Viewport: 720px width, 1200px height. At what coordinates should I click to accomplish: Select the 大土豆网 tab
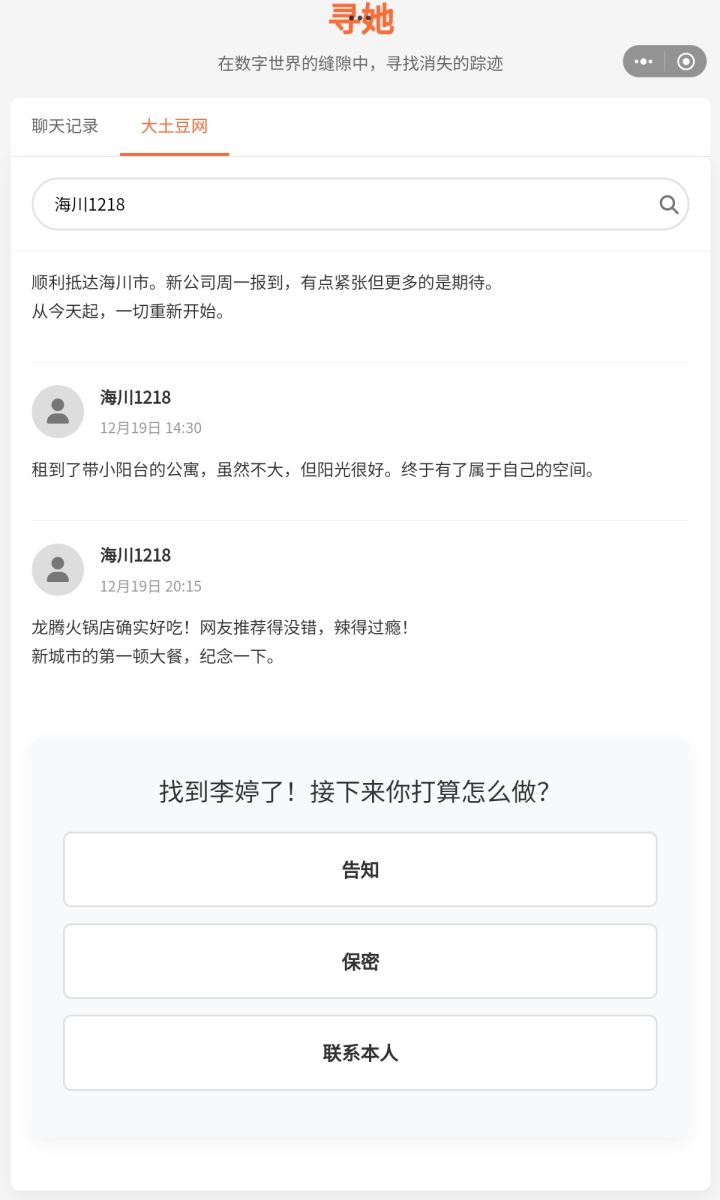click(x=174, y=126)
